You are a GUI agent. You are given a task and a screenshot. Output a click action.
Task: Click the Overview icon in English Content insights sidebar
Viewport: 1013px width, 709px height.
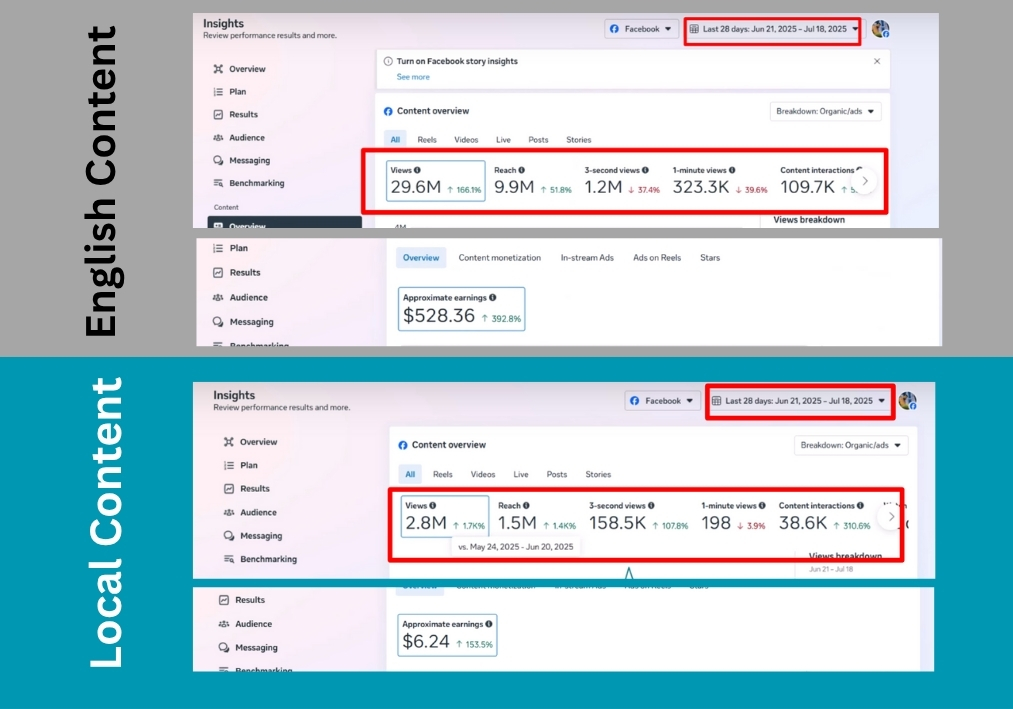pyautogui.click(x=218, y=69)
